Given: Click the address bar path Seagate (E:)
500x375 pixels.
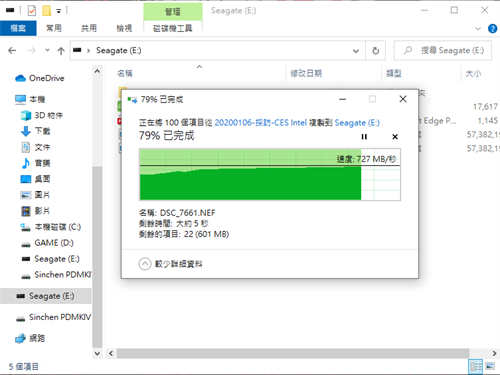Looking at the screenshot, I should tap(119, 51).
